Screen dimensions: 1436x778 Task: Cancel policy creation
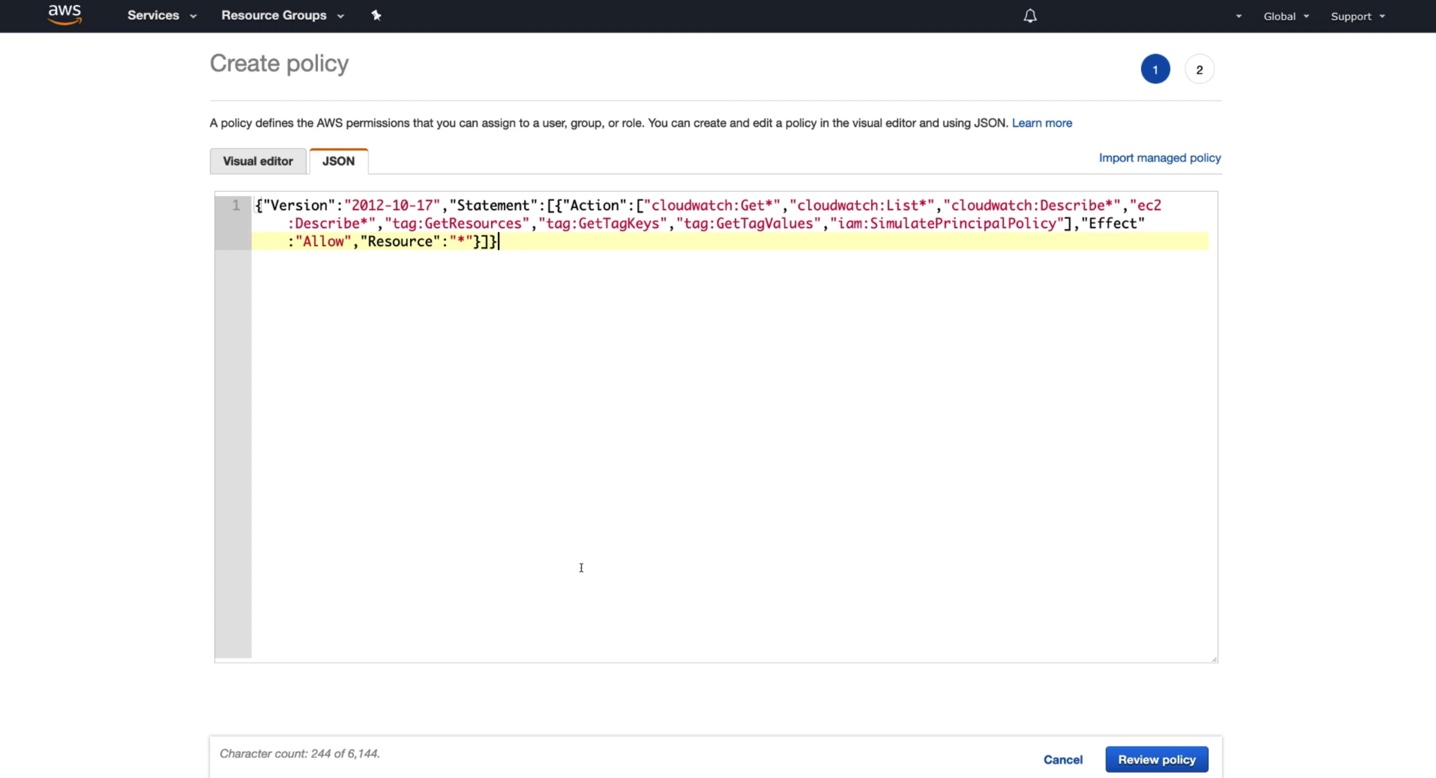(x=1063, y=760)
